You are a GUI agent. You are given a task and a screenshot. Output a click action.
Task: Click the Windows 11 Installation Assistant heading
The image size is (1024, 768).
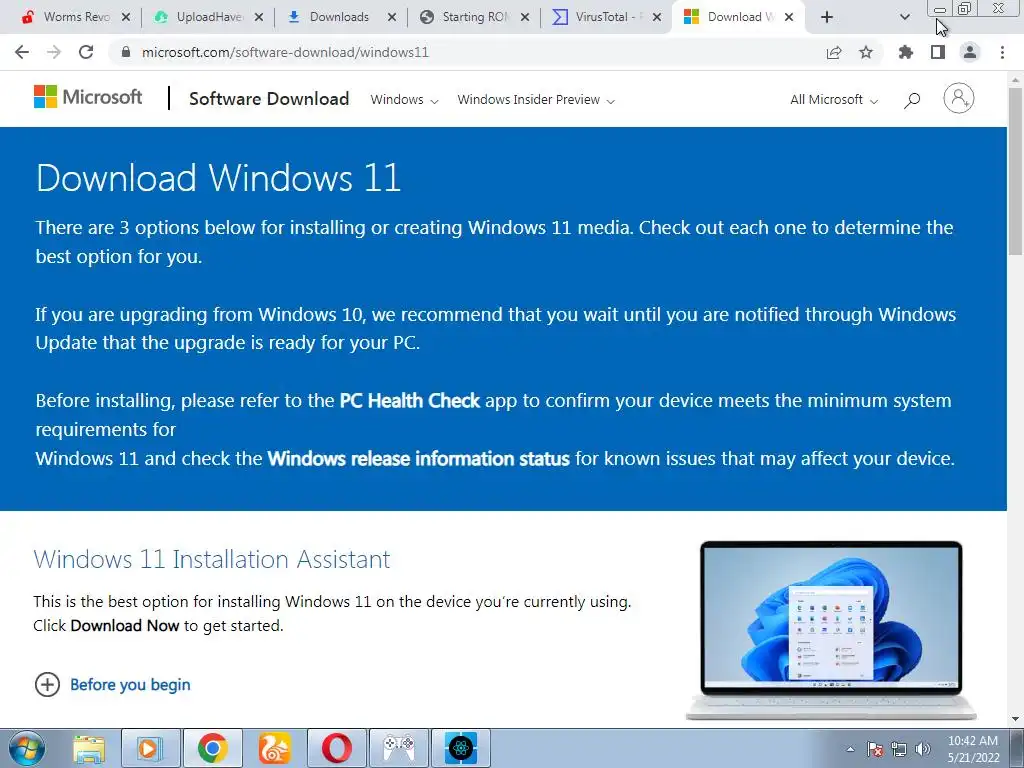point(212,560)
